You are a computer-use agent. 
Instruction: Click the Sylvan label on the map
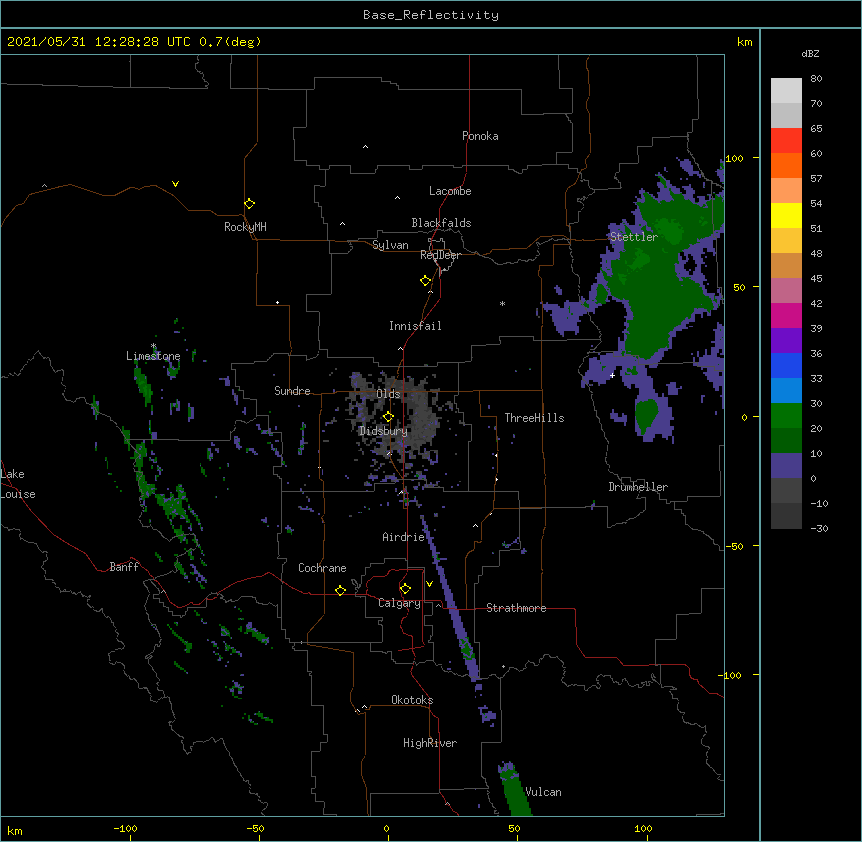(390, 245)
